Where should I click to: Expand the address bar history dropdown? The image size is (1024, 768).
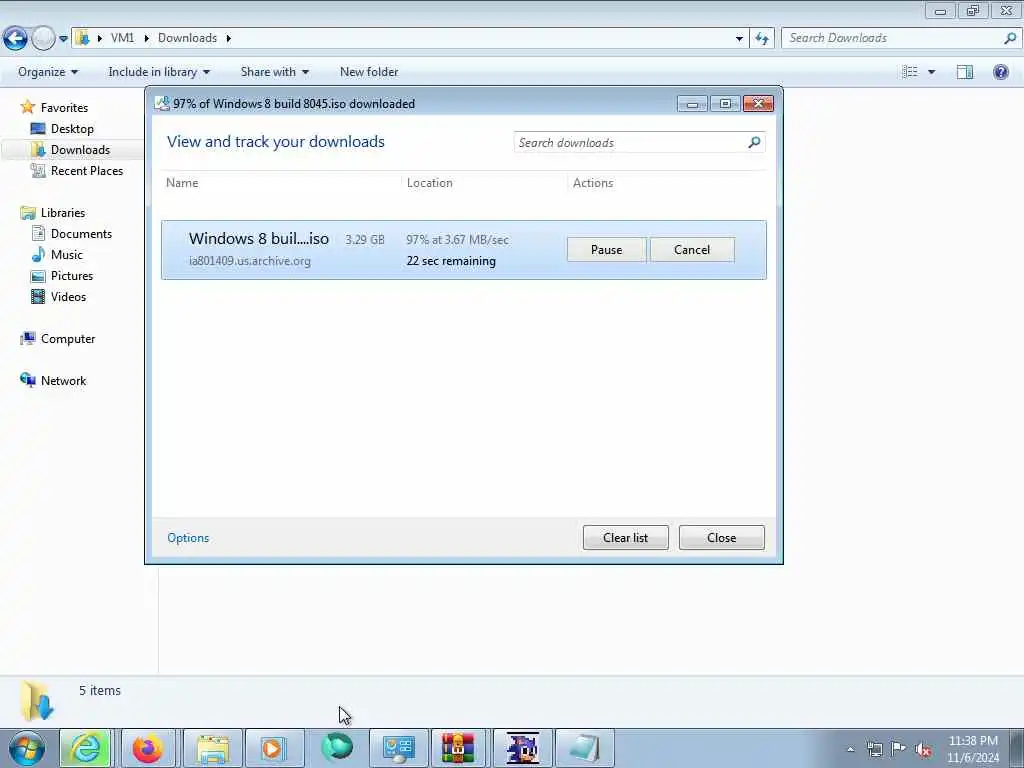click(739, 39)
